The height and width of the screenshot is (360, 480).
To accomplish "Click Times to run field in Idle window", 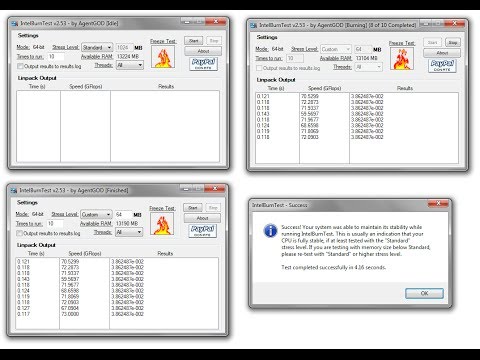I will tap(56, 57).
